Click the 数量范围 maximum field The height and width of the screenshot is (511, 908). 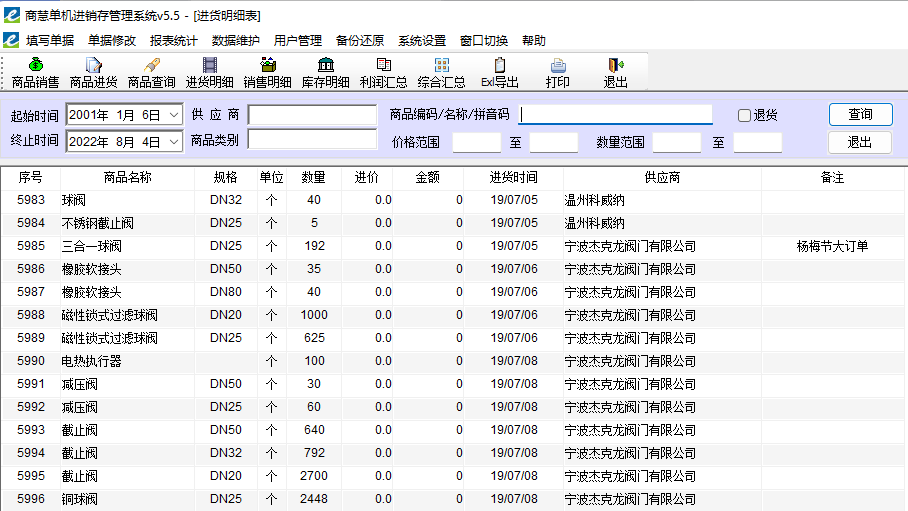pyautogui.click(x=758, y=142)
